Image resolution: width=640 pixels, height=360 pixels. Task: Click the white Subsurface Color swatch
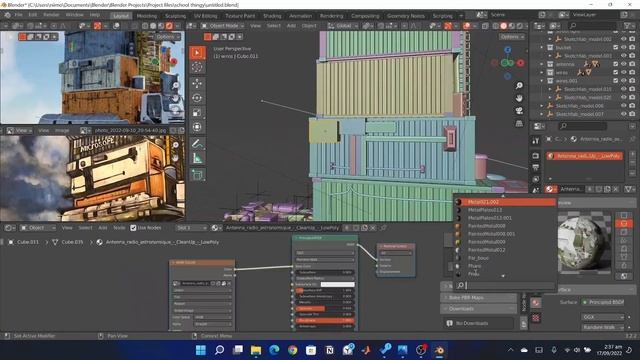[x=338, y=284]
